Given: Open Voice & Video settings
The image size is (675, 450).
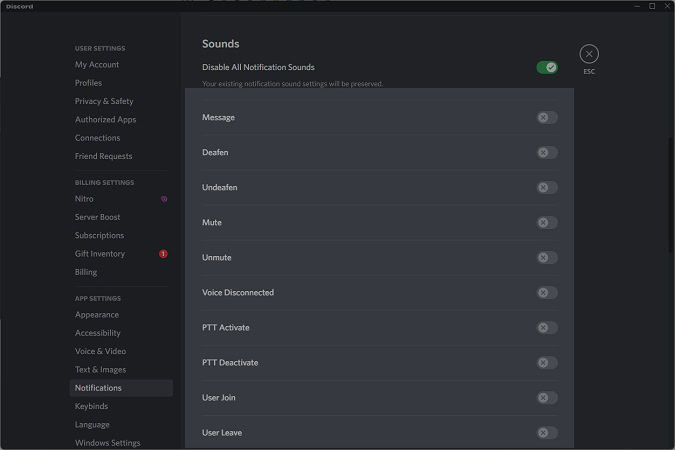Looking at the screenshot, I should 100,351.
